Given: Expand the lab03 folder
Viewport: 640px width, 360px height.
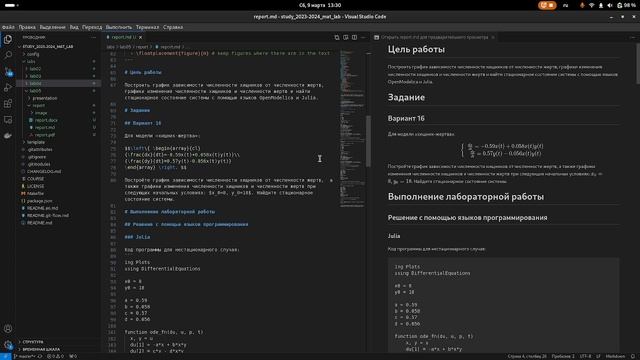Looking at the screenshot, I should coord(35,76).
